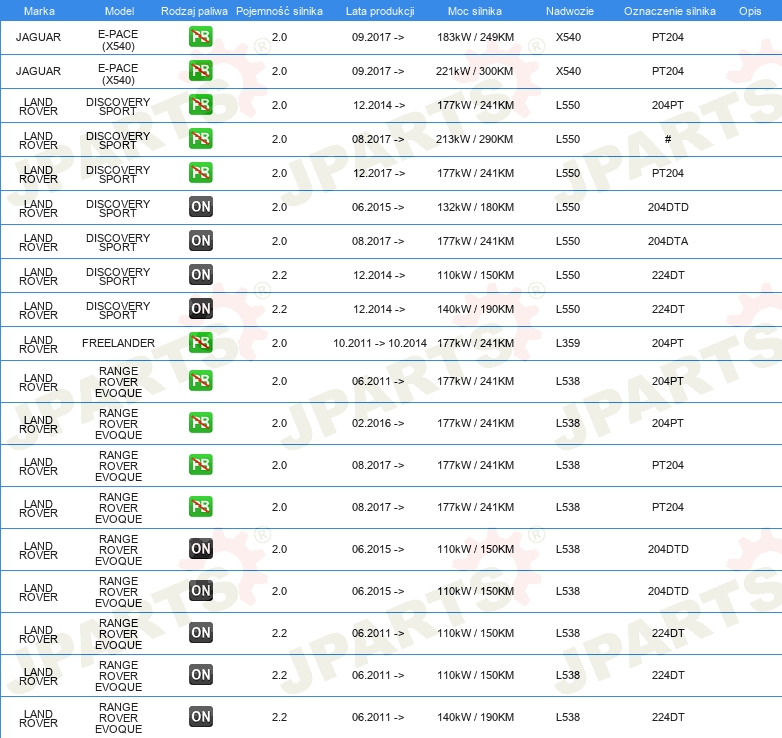Click engine code 204DTA cell
The height and width of the screenshot is (738, 782).
668,241
